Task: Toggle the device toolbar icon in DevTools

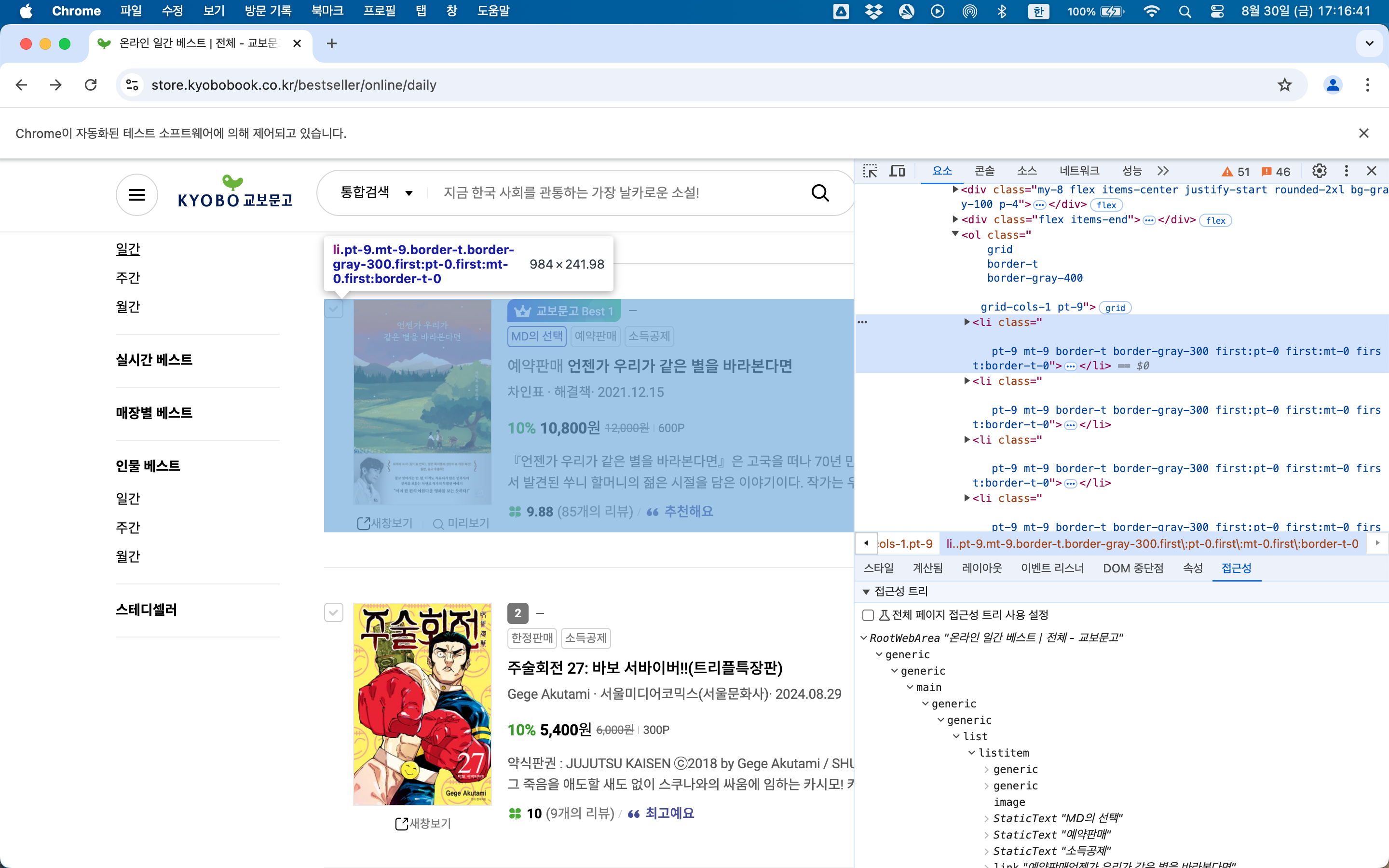Action: [897, 171]
